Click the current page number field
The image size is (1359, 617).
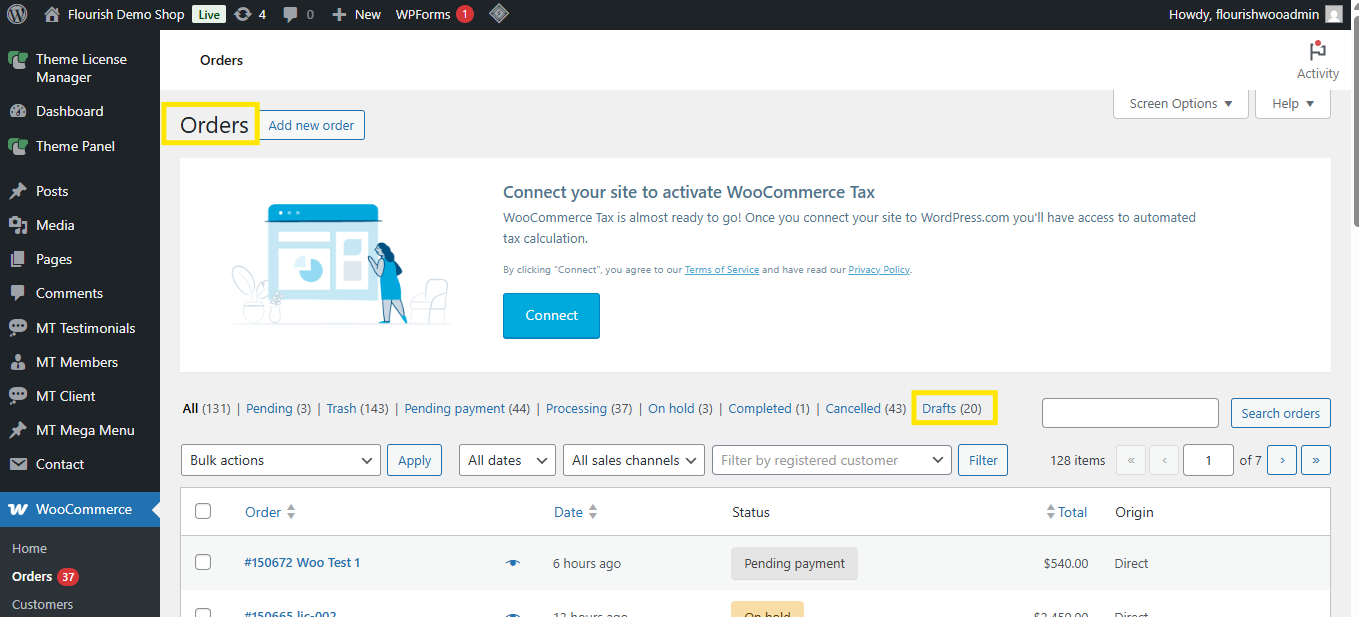pos(1208,460)
